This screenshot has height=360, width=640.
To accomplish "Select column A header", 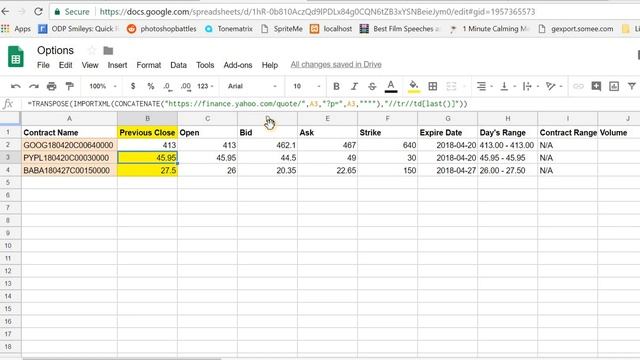I will coord(69,118).
